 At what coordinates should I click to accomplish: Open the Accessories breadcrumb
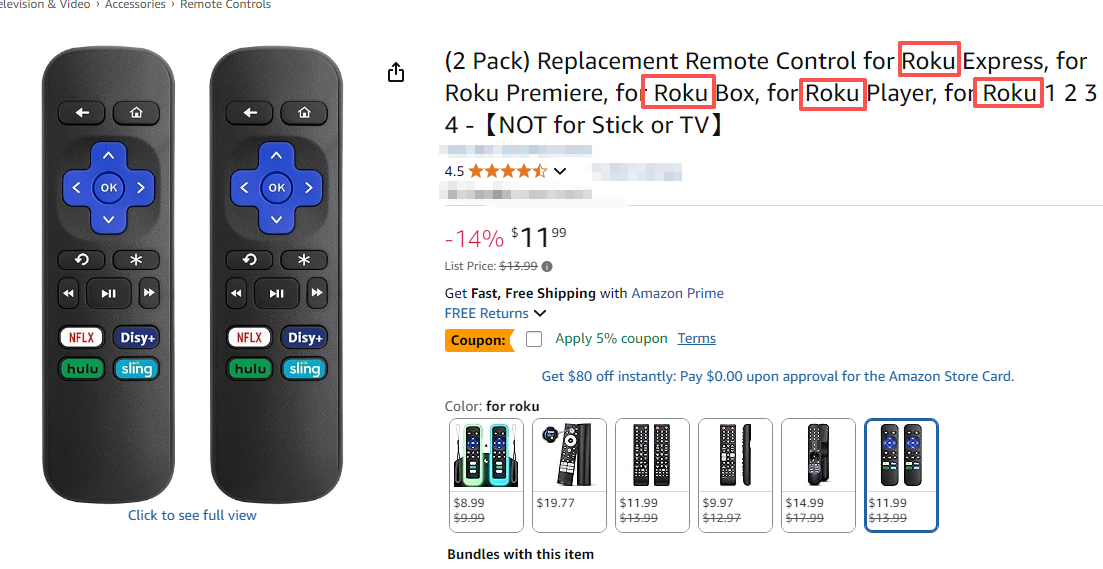coord(136,5)
